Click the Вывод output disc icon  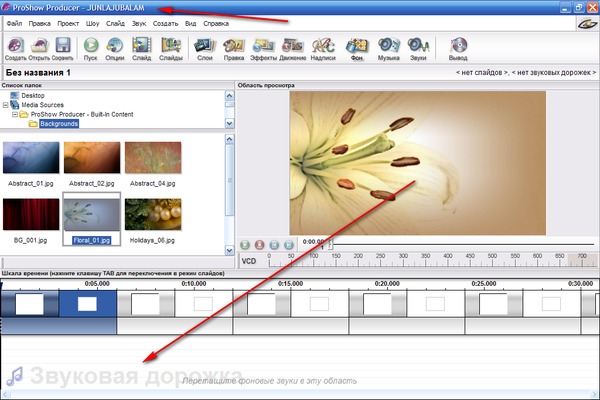tap(458, 49)
